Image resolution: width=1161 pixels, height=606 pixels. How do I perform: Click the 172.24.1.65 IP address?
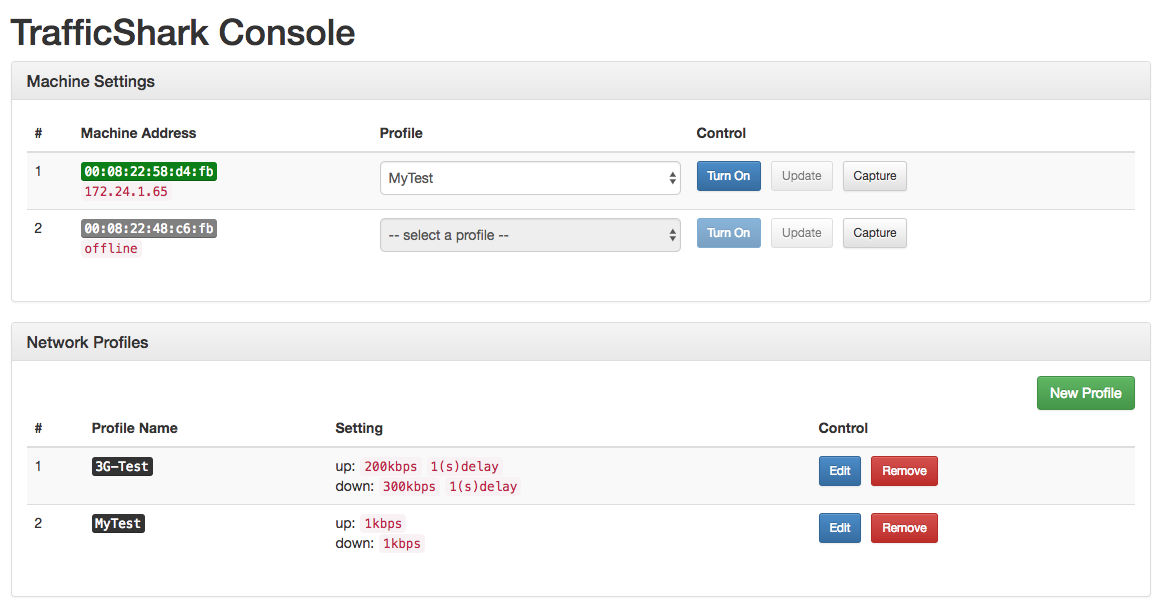click(126, 191)
